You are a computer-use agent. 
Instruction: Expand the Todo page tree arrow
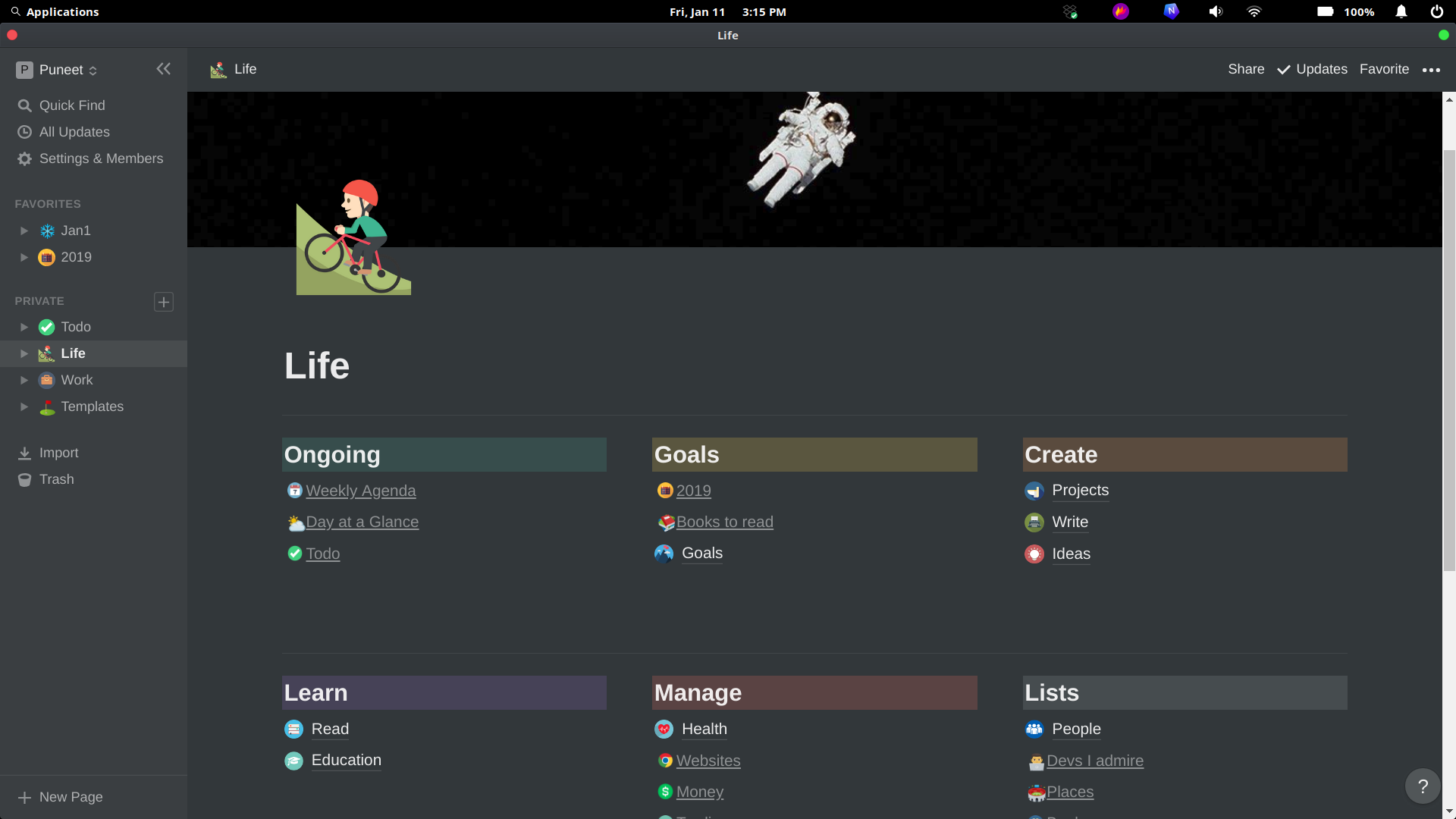[24, 327]
